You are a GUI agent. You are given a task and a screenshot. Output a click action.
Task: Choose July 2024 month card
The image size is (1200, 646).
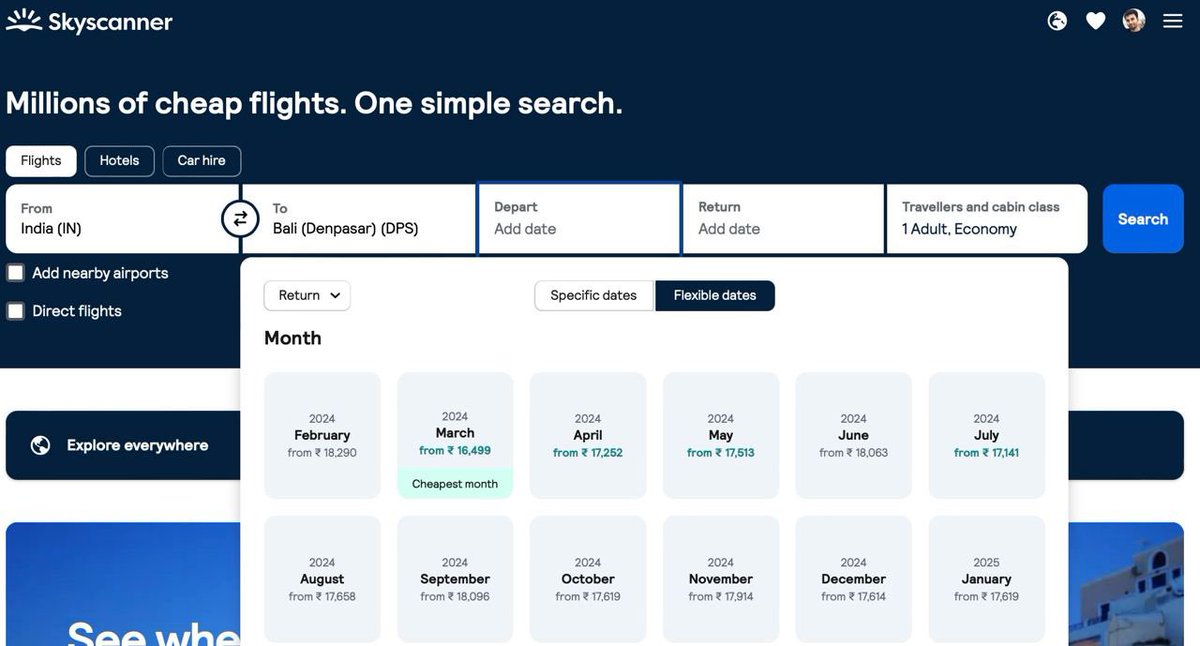[x=987, y=435]
